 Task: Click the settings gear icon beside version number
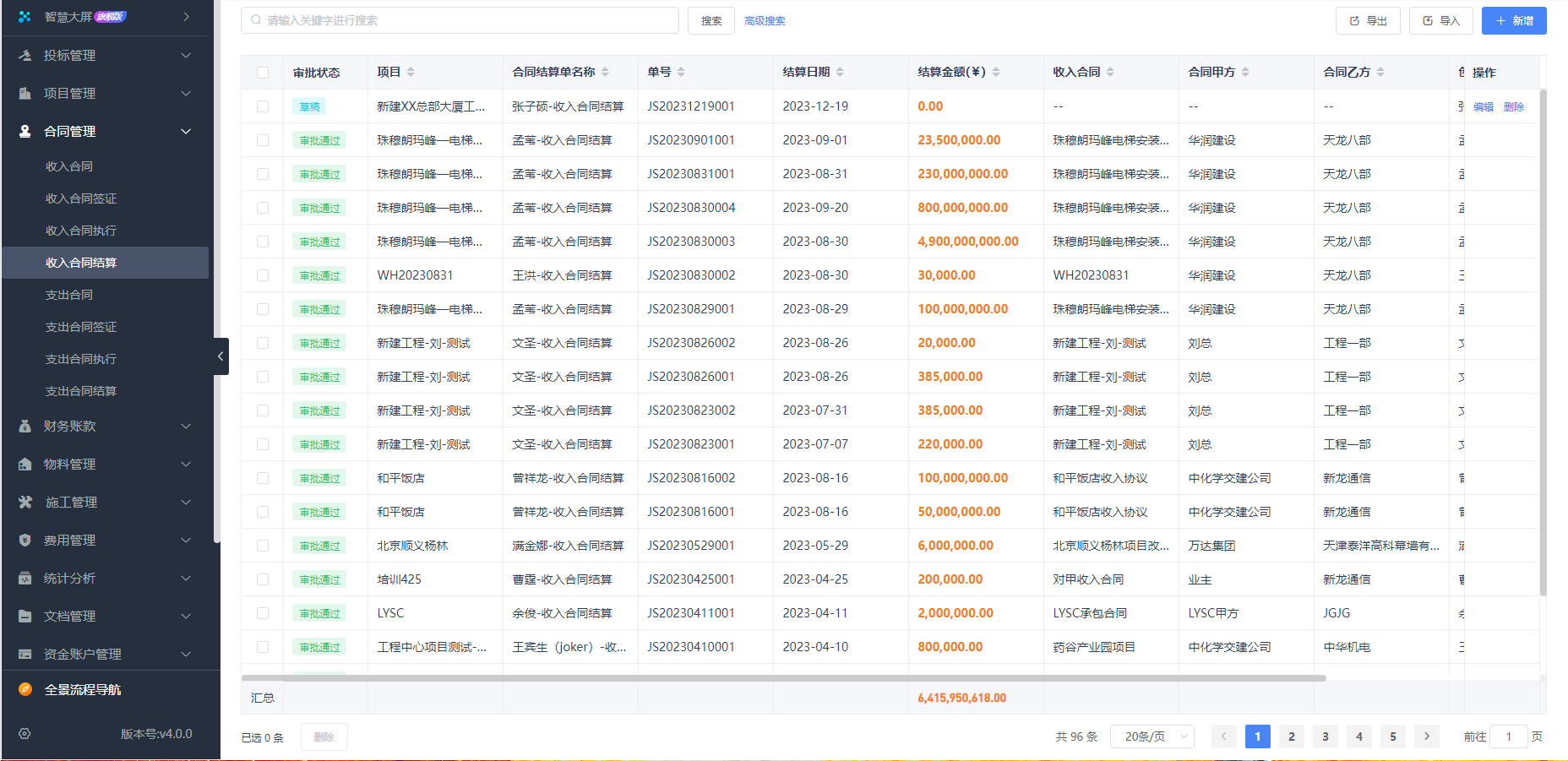[24, 734]
